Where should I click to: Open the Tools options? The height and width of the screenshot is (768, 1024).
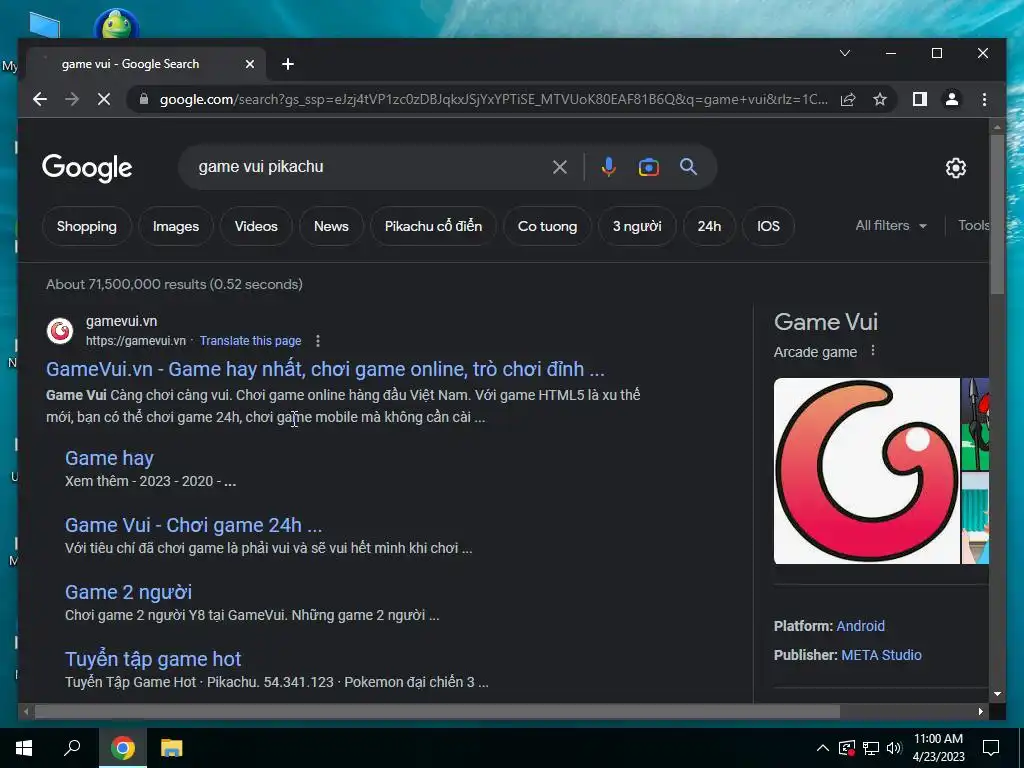point(973,225)
